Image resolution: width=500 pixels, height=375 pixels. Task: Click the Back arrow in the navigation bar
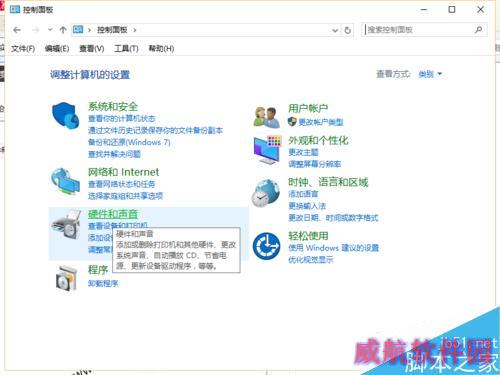pyautogui.click(x=17, y=30)
